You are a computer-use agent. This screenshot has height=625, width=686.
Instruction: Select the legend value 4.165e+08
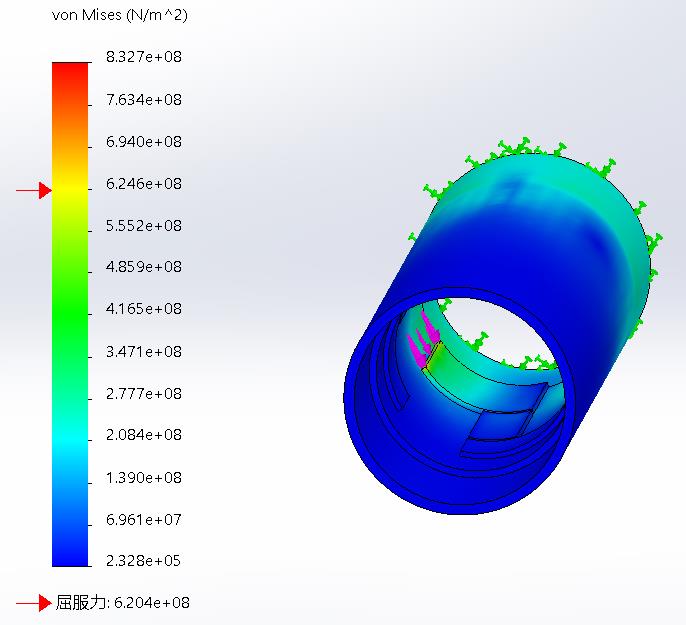(144, 309)
